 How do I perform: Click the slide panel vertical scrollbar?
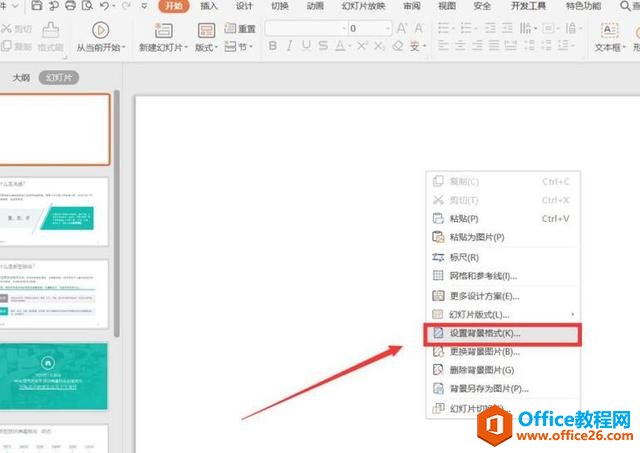pyautogui.click(x=117, y=213)
